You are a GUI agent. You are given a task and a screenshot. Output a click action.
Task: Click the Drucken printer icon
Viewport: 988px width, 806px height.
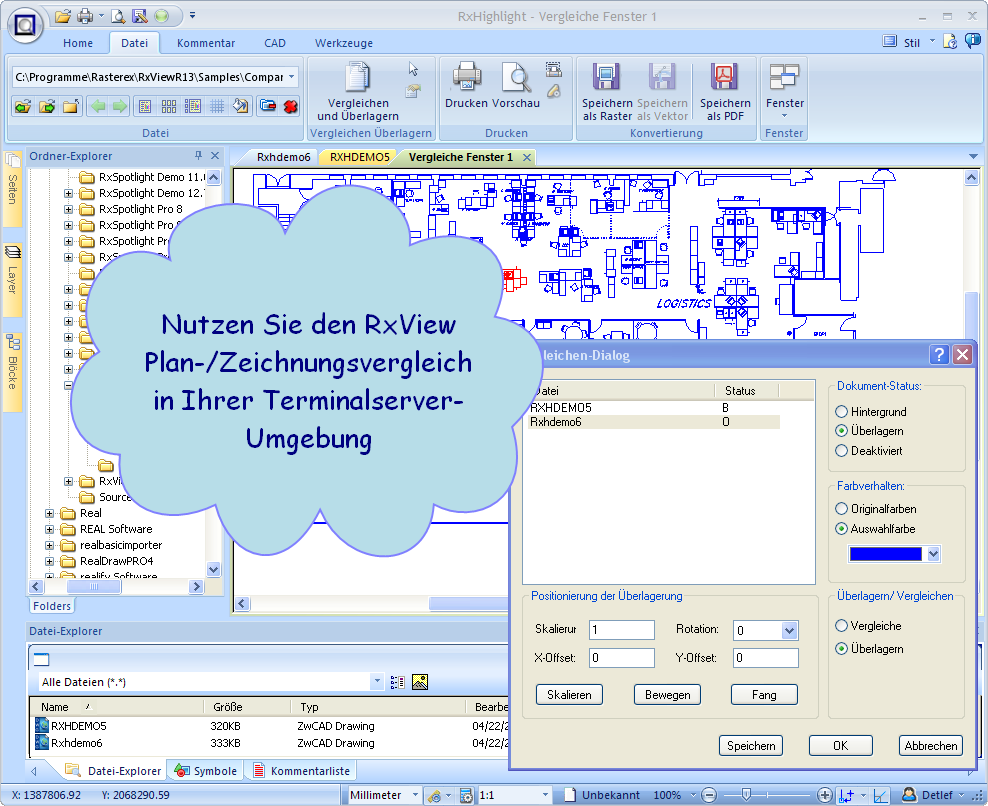tap(467, 78)
